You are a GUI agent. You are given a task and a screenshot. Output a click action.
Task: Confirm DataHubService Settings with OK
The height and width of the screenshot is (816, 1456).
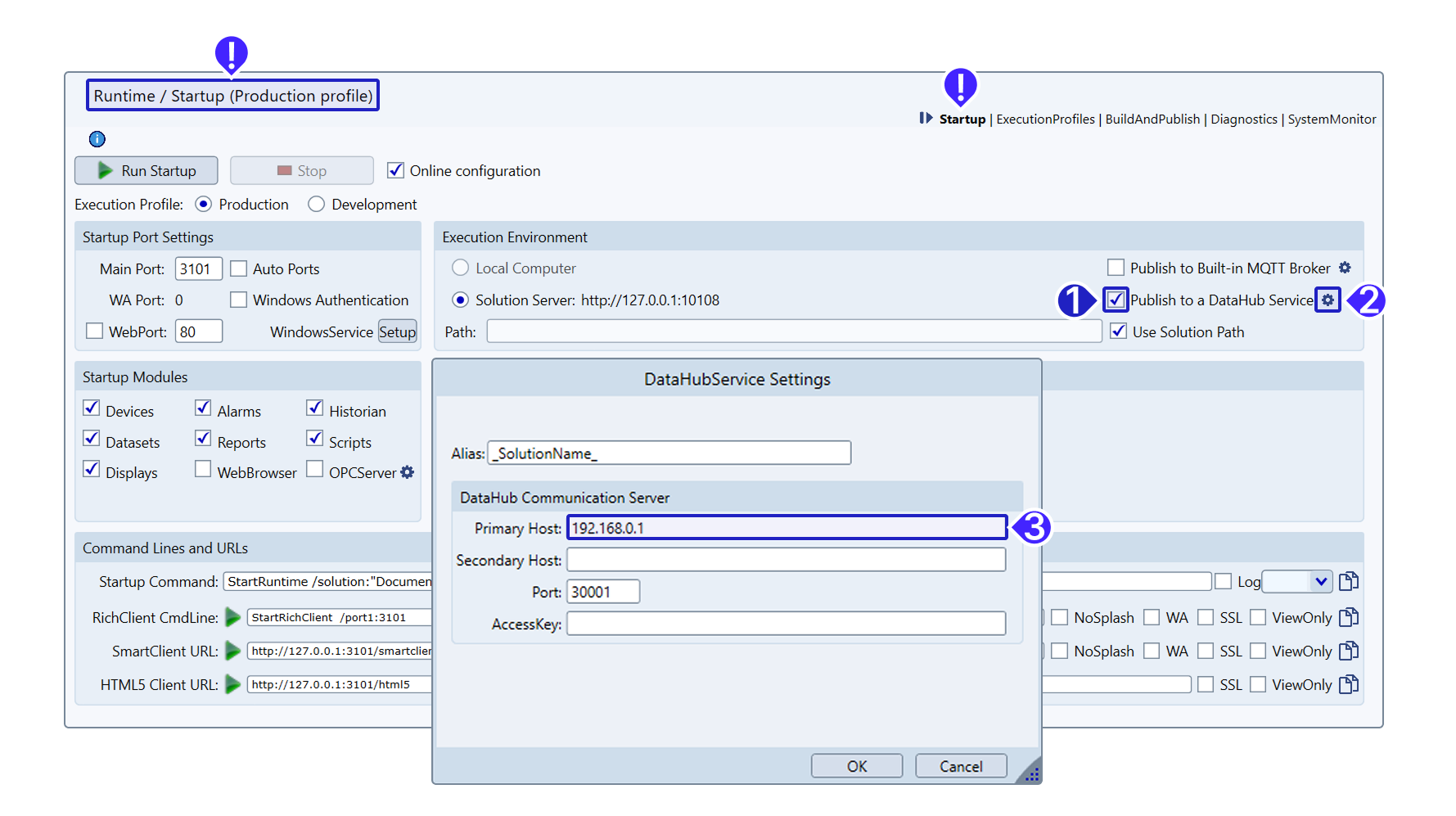point(857,766)
